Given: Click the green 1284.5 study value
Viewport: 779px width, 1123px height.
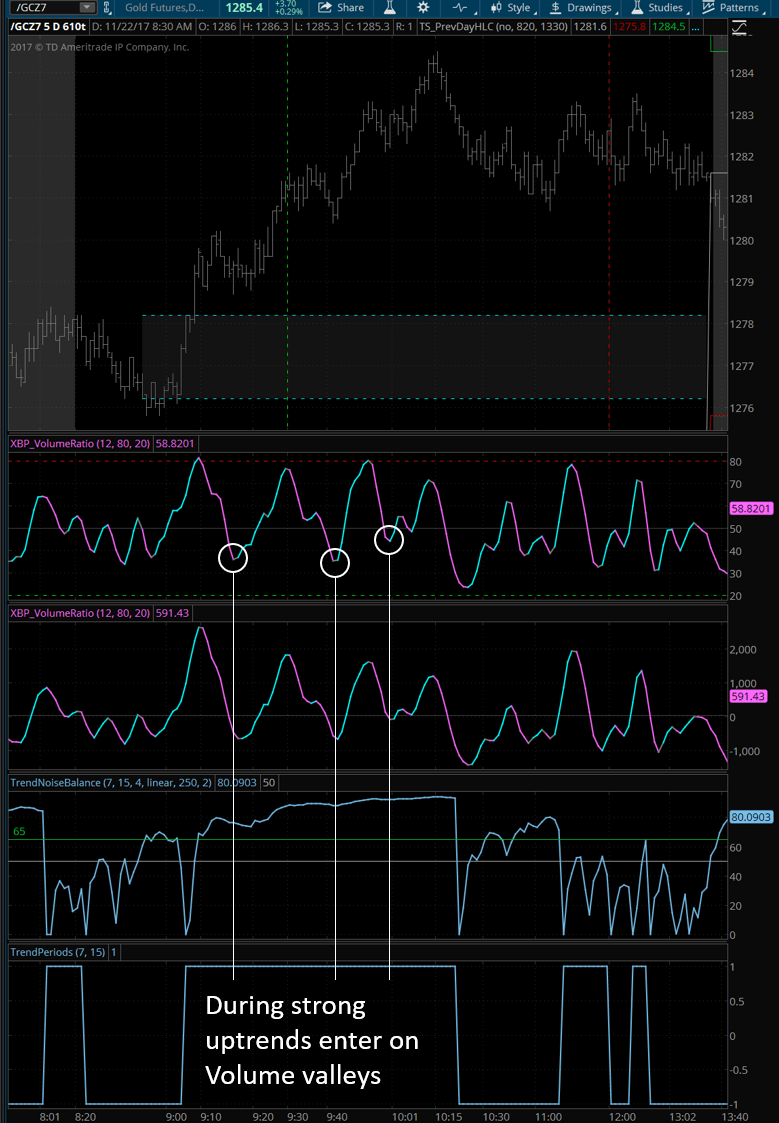Looking at the screenshot, I should click(x=669, y=26).
